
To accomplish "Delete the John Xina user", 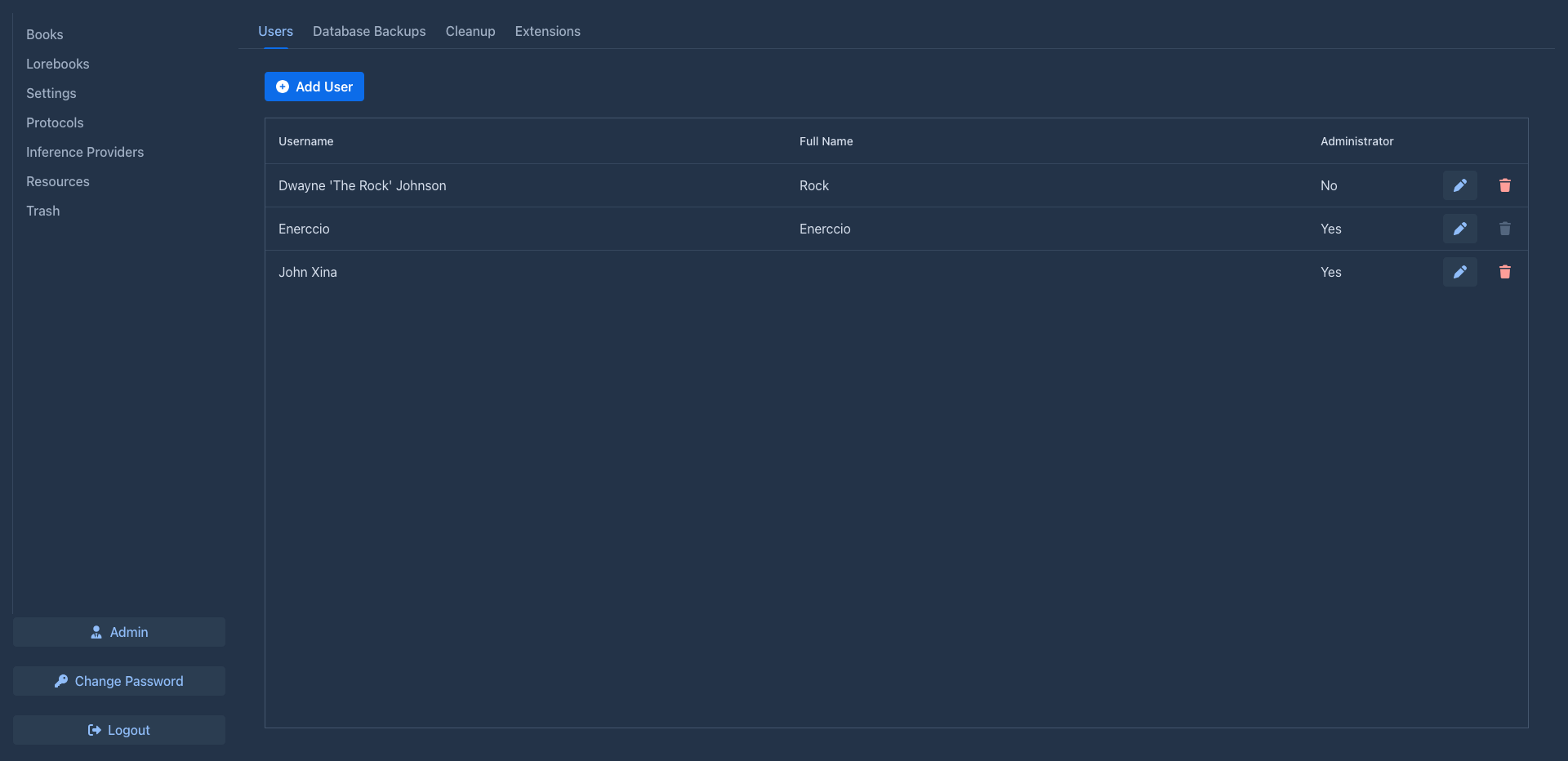I will point(1504,272).
